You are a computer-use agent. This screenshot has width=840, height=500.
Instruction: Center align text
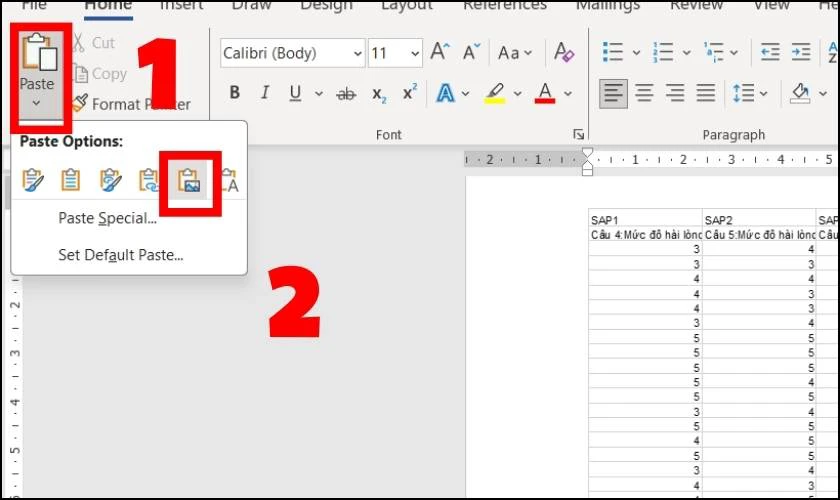(x=644, y=93)
